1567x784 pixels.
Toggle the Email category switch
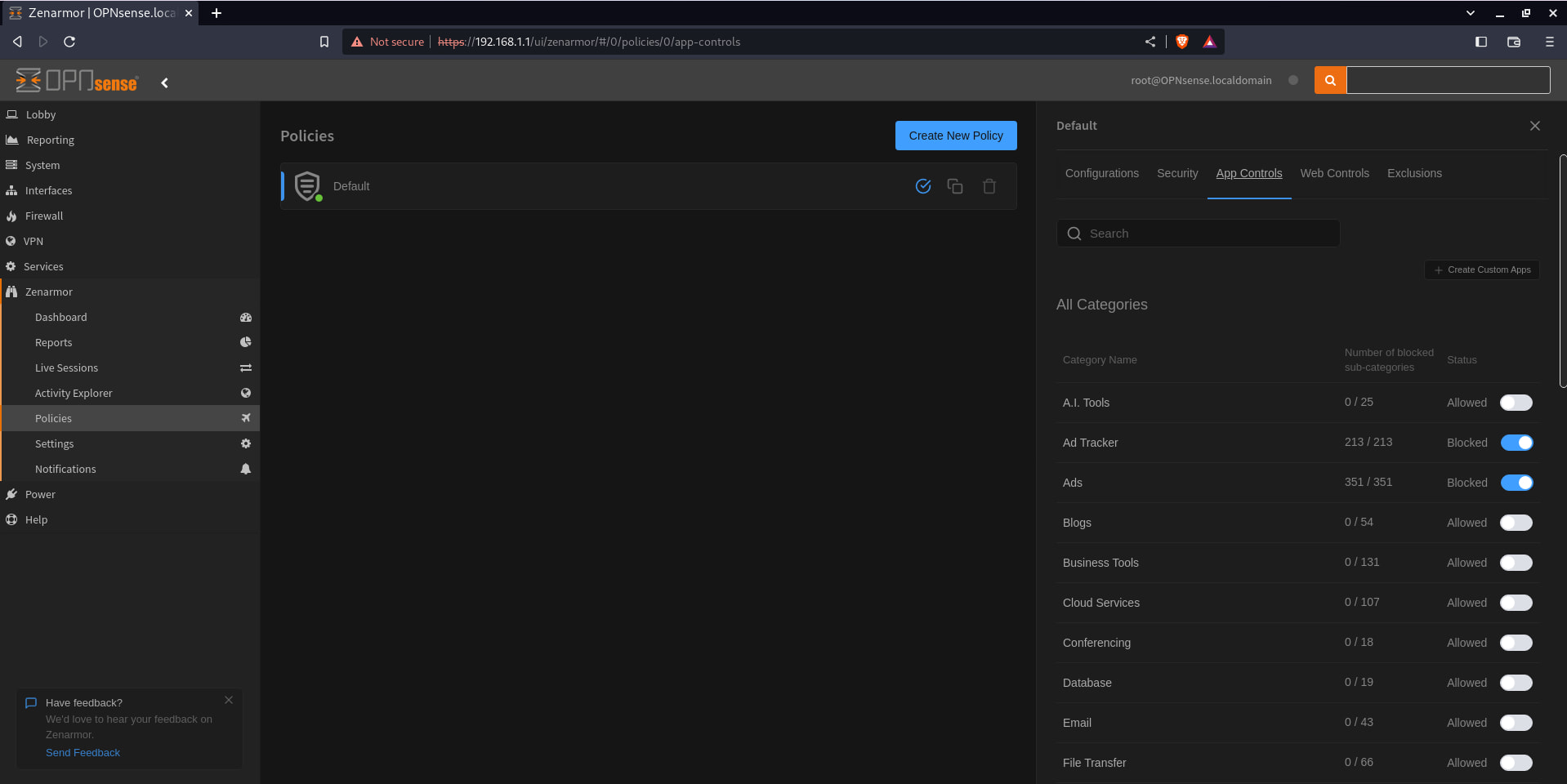click(x=1516, y=723)
